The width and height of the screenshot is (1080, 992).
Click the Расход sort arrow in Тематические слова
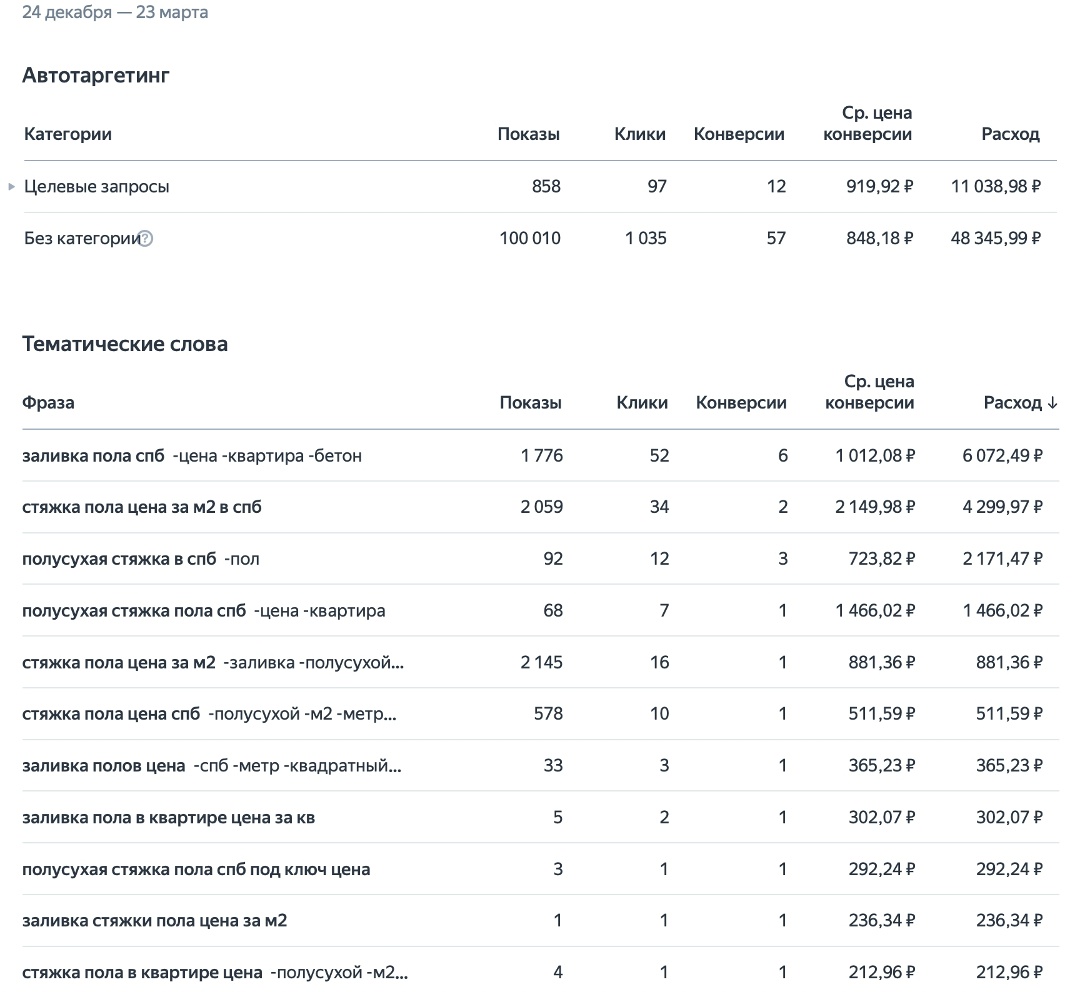tap(1052, 403)
